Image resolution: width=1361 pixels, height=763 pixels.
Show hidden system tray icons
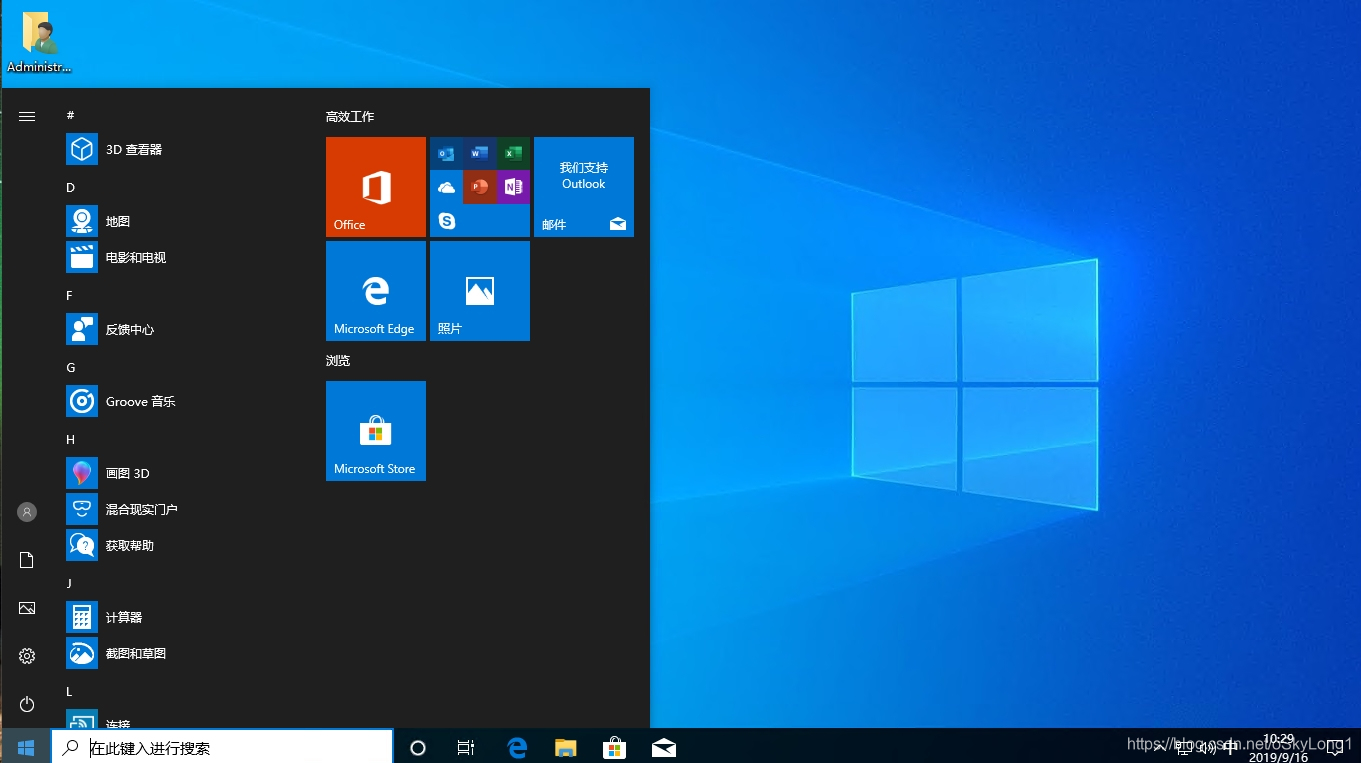[1160, 747]
